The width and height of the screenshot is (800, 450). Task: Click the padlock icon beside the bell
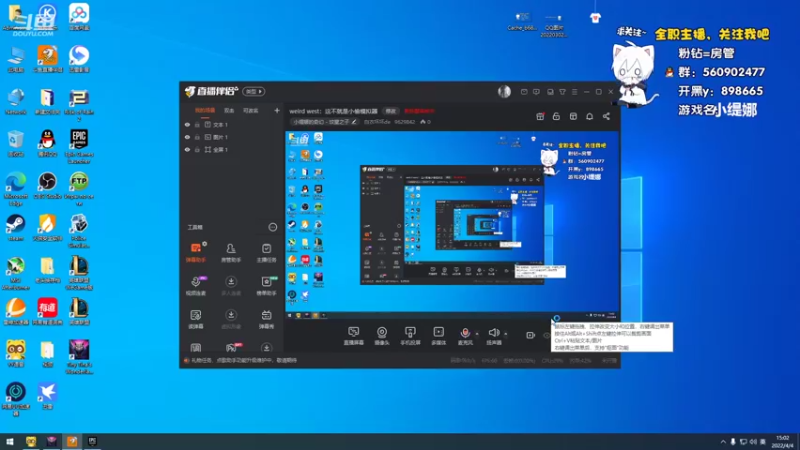click(x=556, y=116)
